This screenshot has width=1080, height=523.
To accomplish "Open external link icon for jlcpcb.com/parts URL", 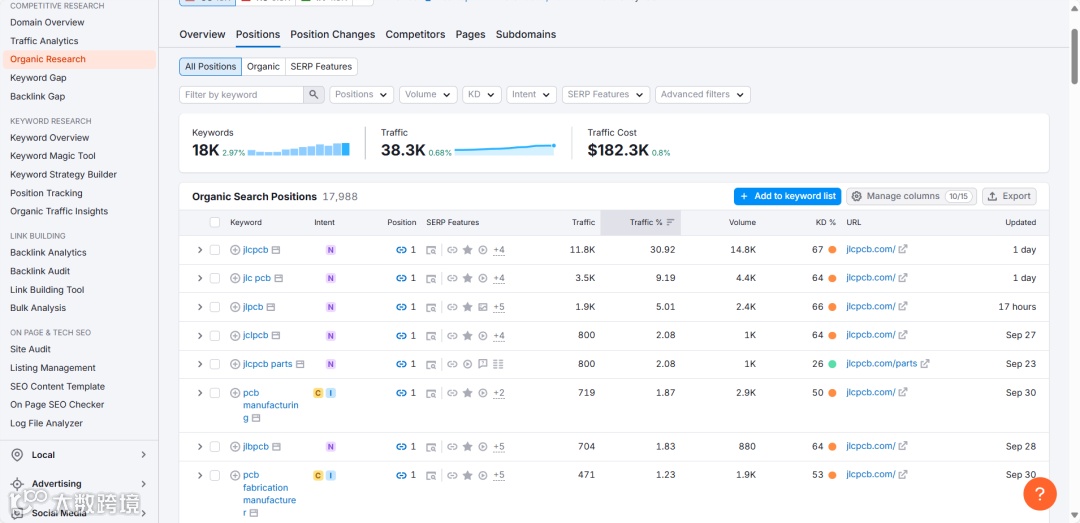I will click(x=925, y=363).
